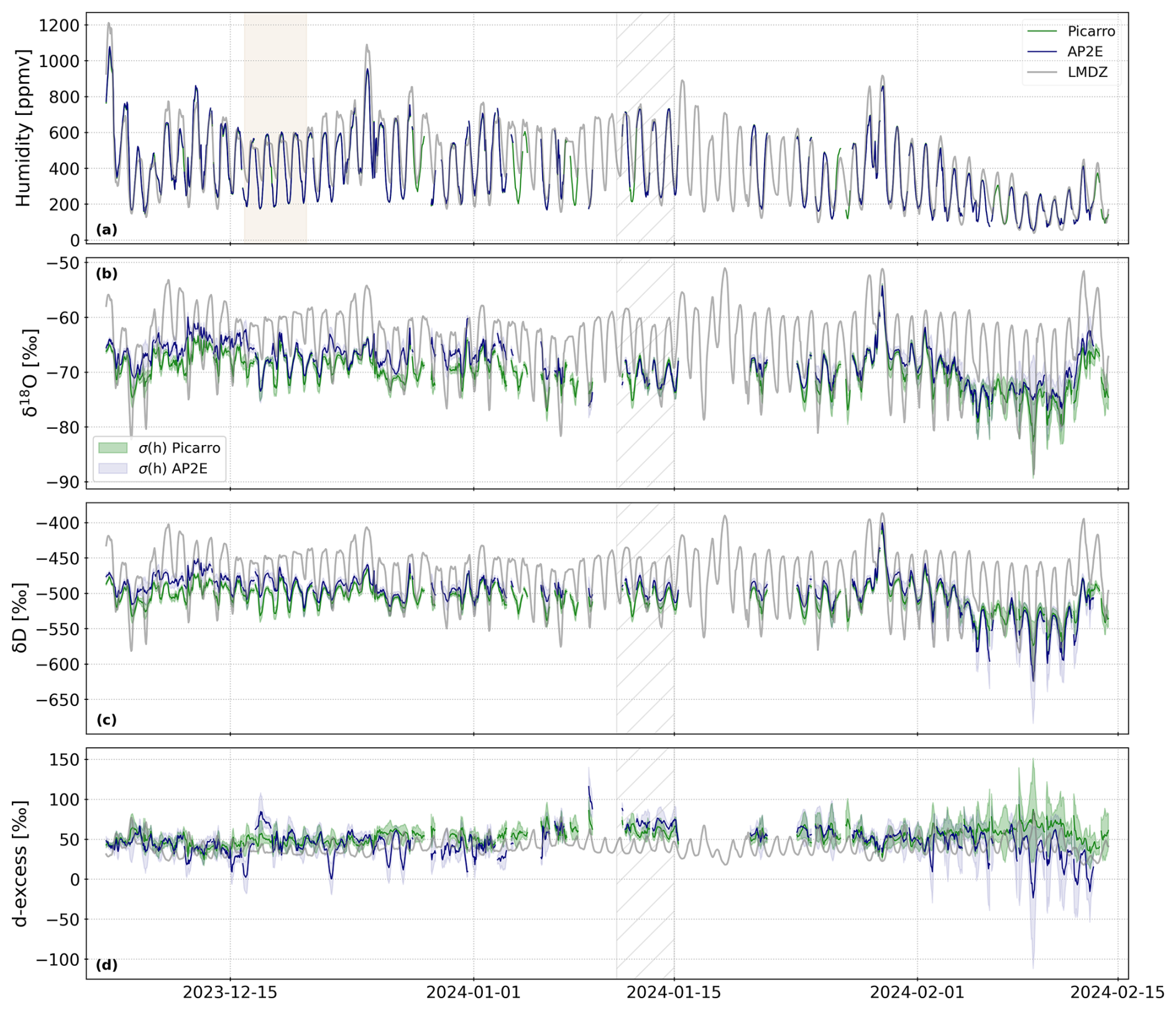Screen dimensions: 1176x1010
Task: Click the 2024-01-01 date tick label
Action: point(473,993)
